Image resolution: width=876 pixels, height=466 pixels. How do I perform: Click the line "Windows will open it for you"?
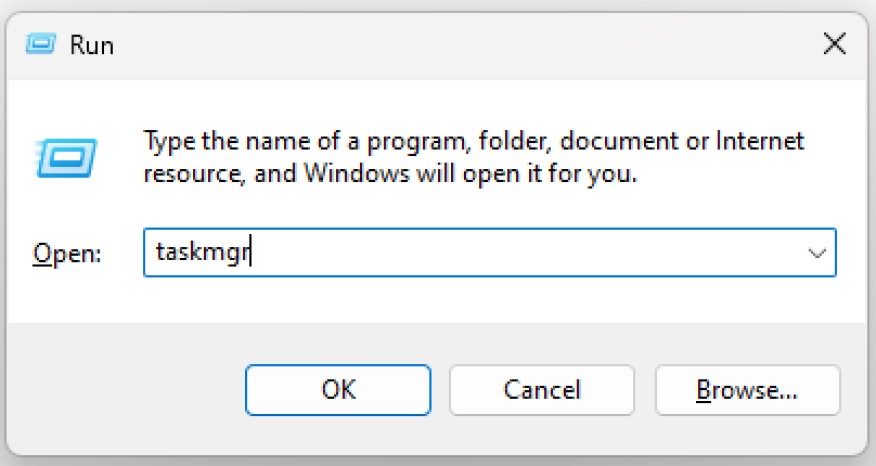point(470,173)
